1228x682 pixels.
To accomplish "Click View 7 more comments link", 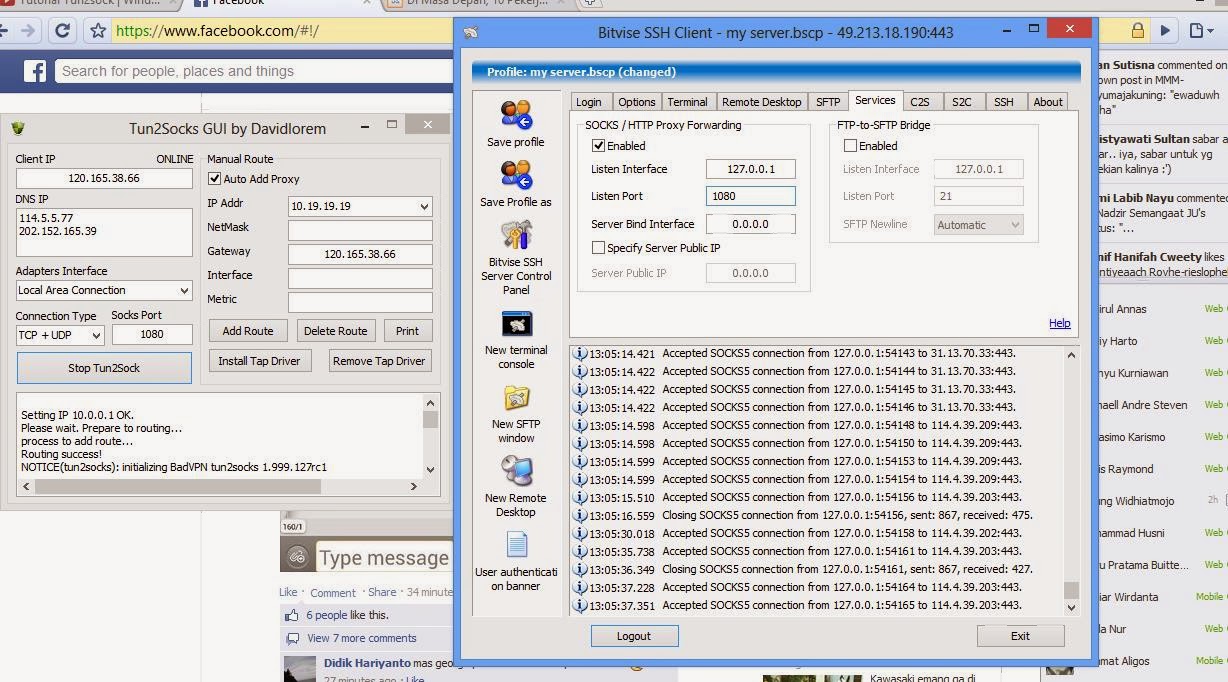I will pyautogui.click(x=362, y=638).
